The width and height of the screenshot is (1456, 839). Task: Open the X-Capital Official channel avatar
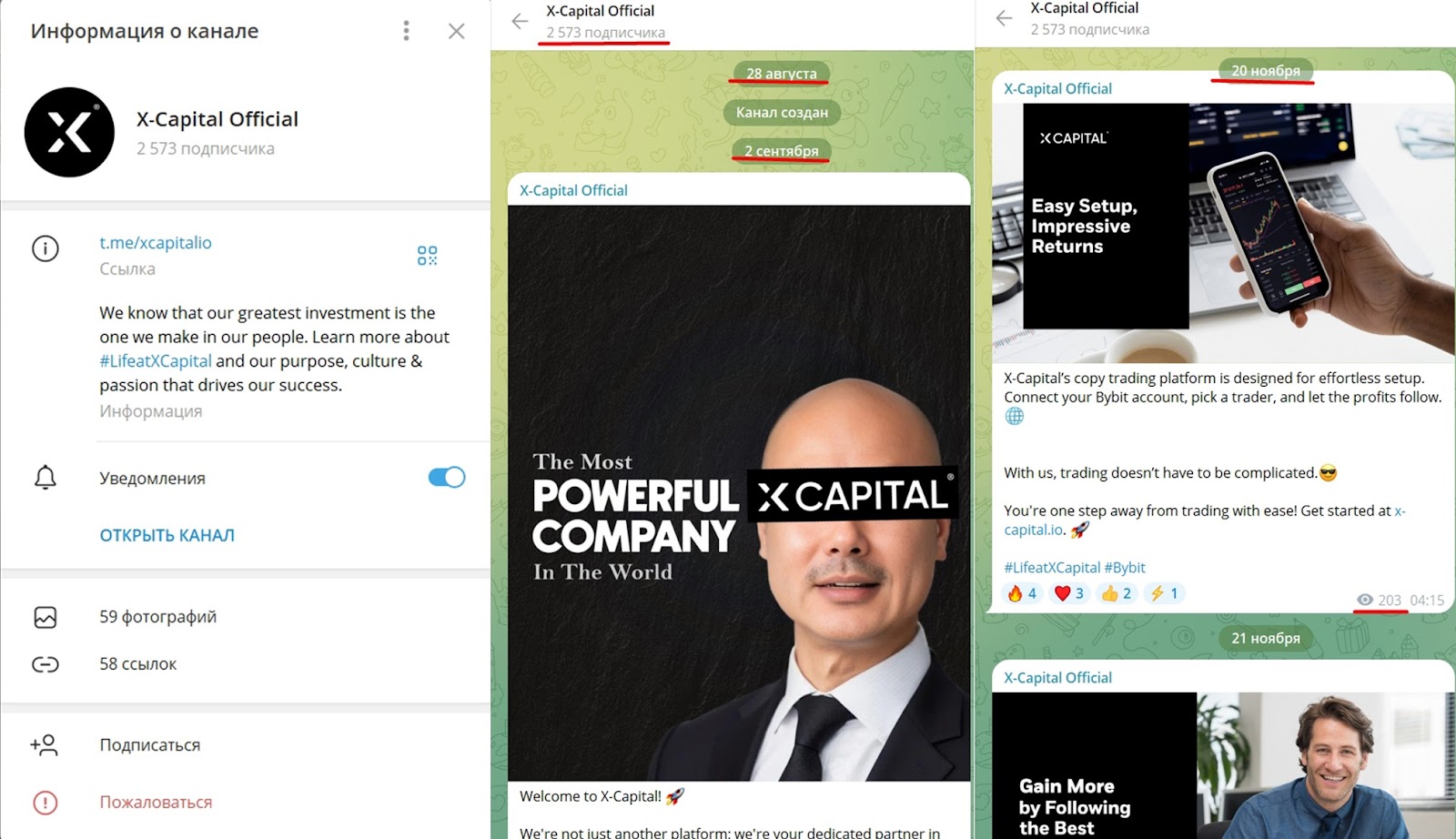click(x=69, y=132)
